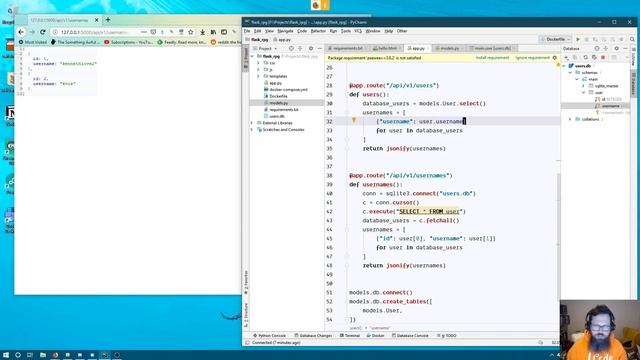640x360 pixels.
Task: Open Firefox downloads arrow icon
Action: [x=202, y=32]
